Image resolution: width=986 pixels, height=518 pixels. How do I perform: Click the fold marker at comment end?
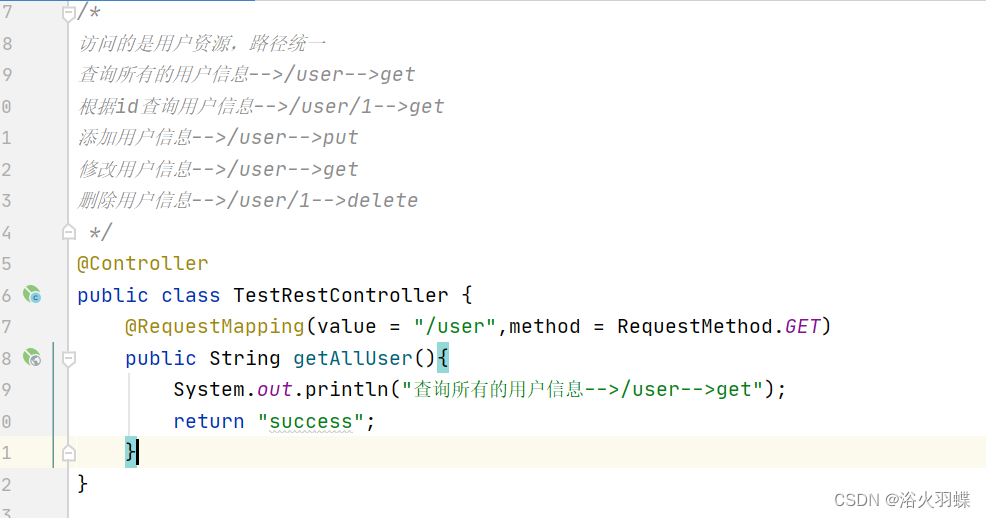(x=69, y=232)
